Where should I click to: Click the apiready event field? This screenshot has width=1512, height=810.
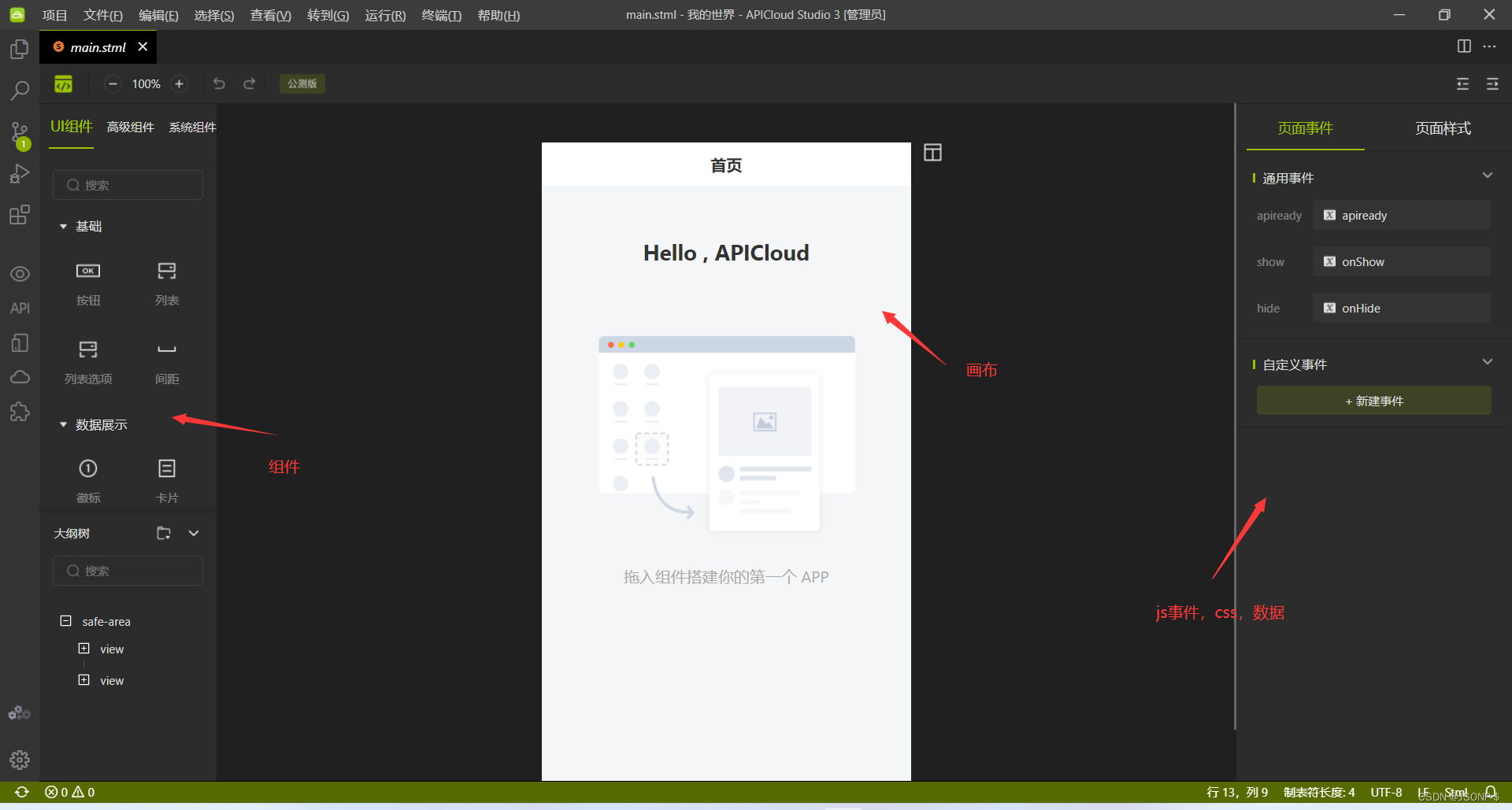point(1401,216)
